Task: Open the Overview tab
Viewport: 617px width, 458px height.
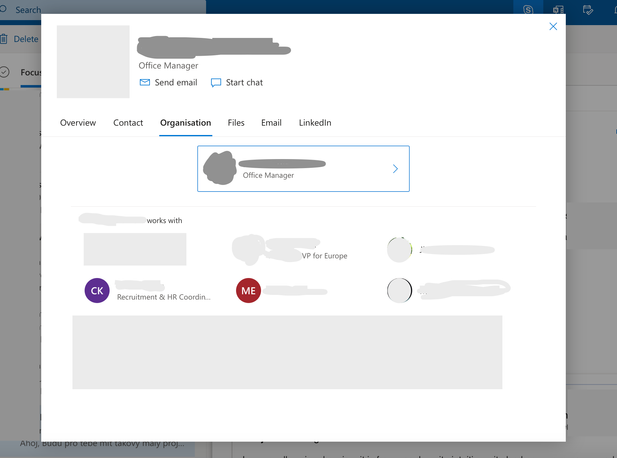Action: (x=78, y=123)
